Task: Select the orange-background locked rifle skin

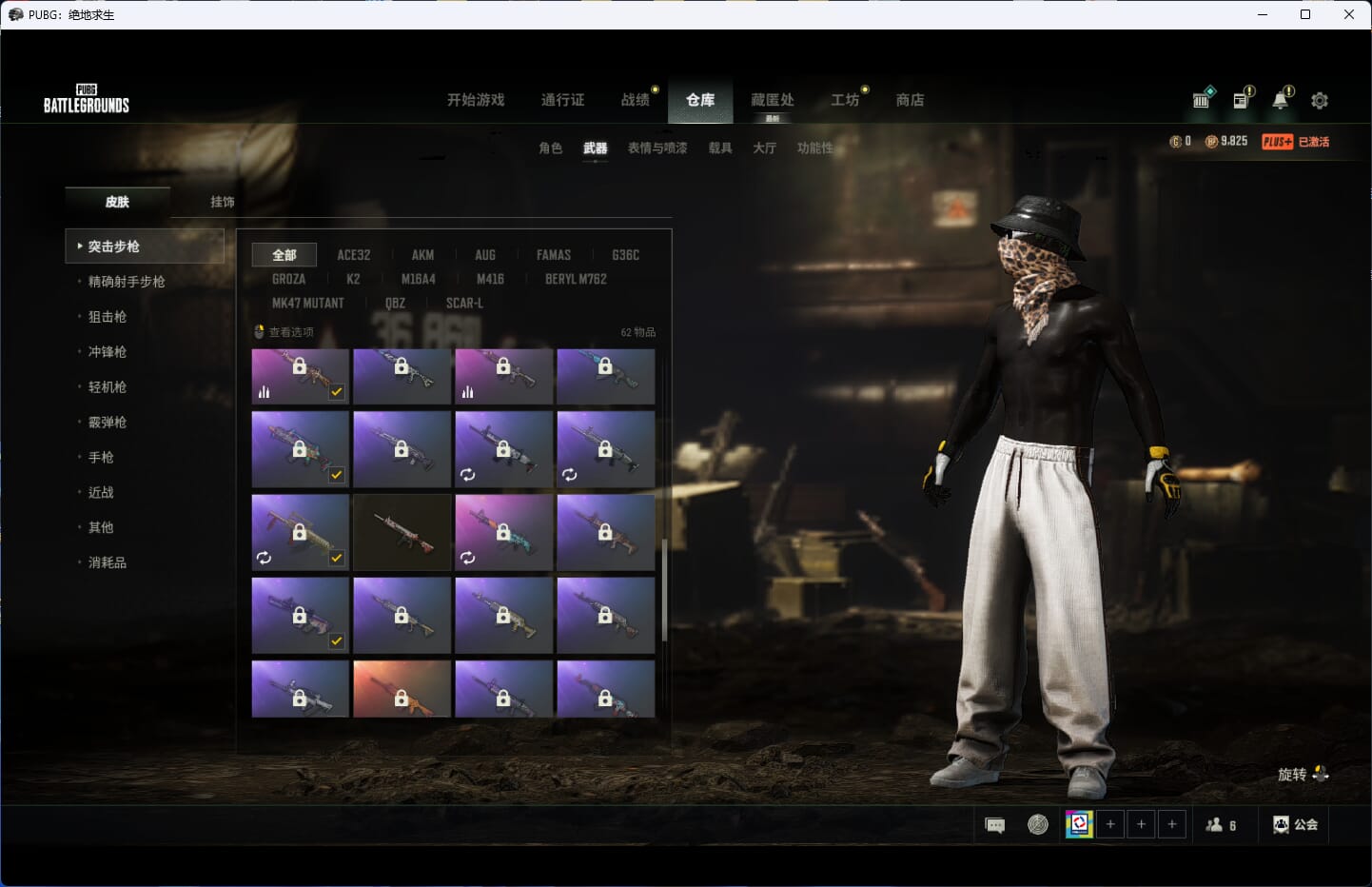Action: [402, 689]
